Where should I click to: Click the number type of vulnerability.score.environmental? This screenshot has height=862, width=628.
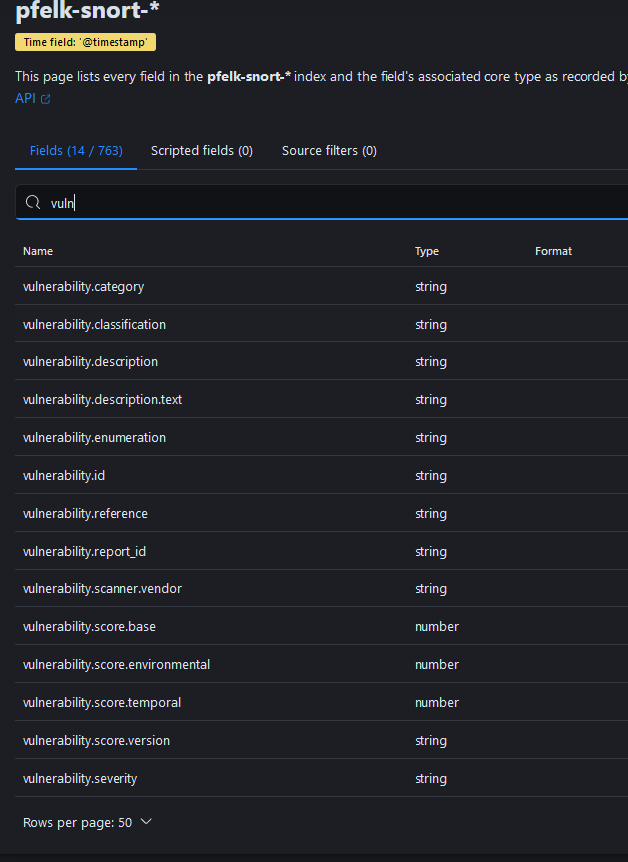(x=437, y=665)
